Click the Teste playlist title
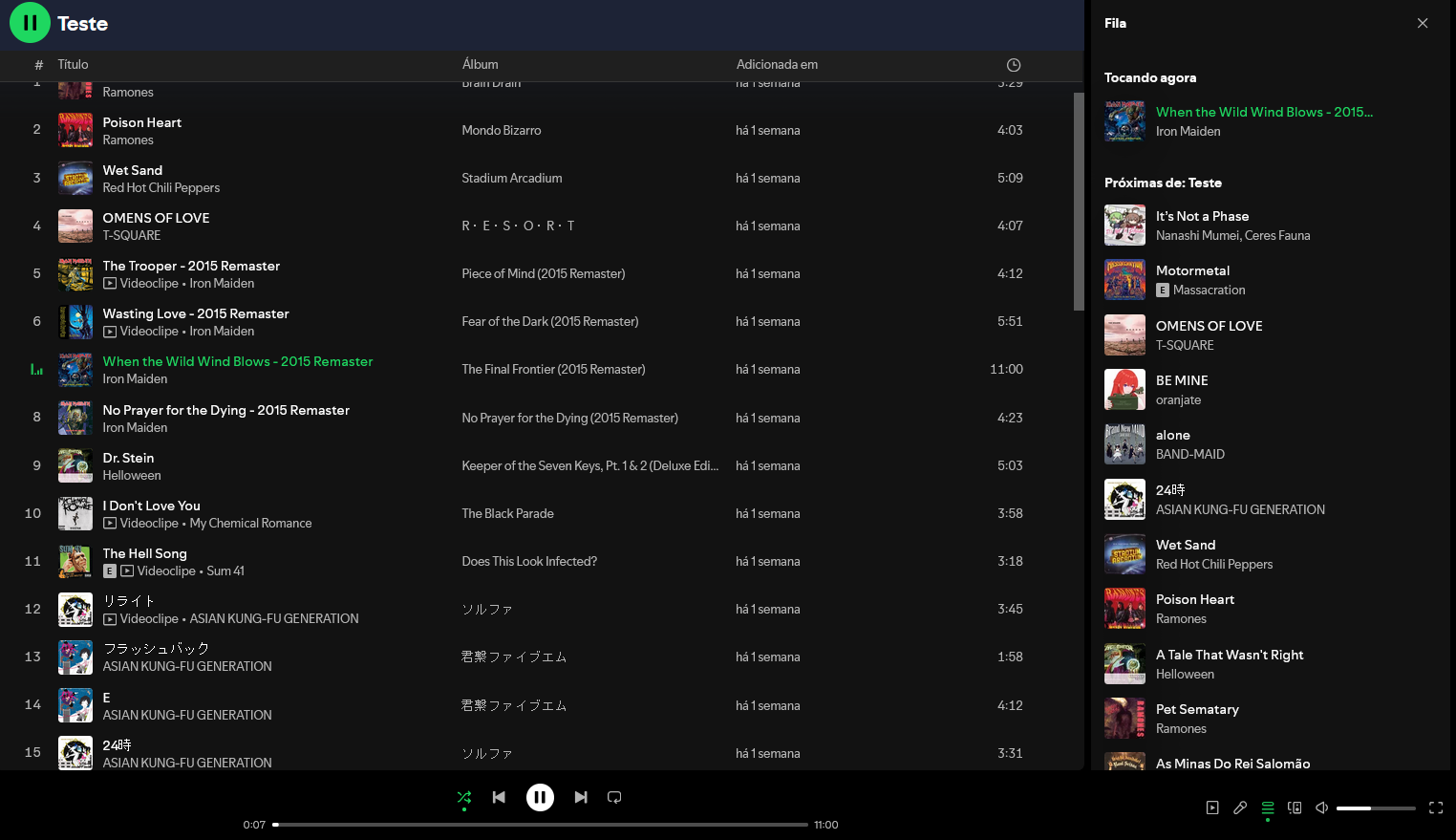Image resolution: width=1456 pixels, height=840 pixels. coord(82,24)
